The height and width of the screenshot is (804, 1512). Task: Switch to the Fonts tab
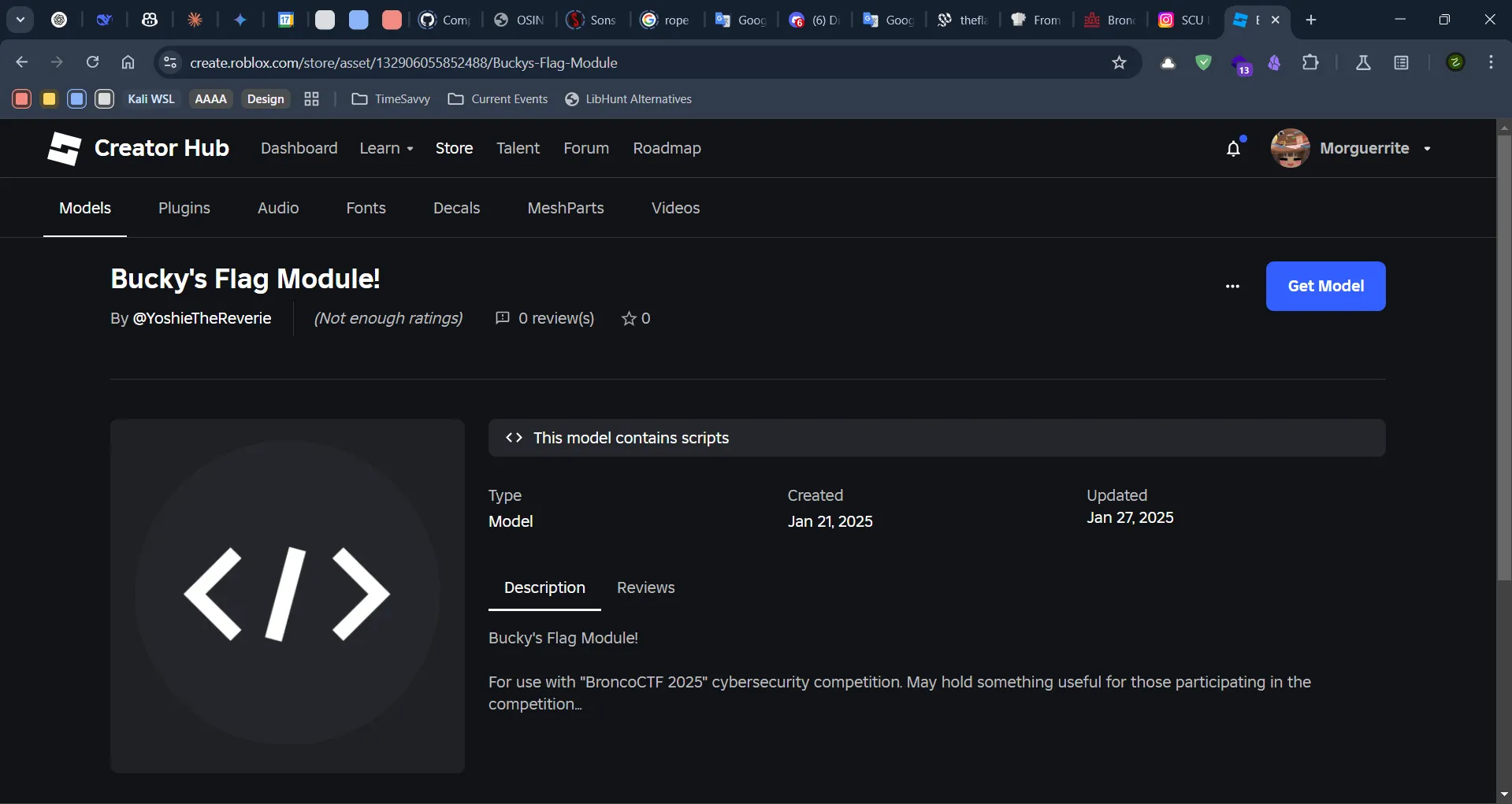[x=366, y=208]
